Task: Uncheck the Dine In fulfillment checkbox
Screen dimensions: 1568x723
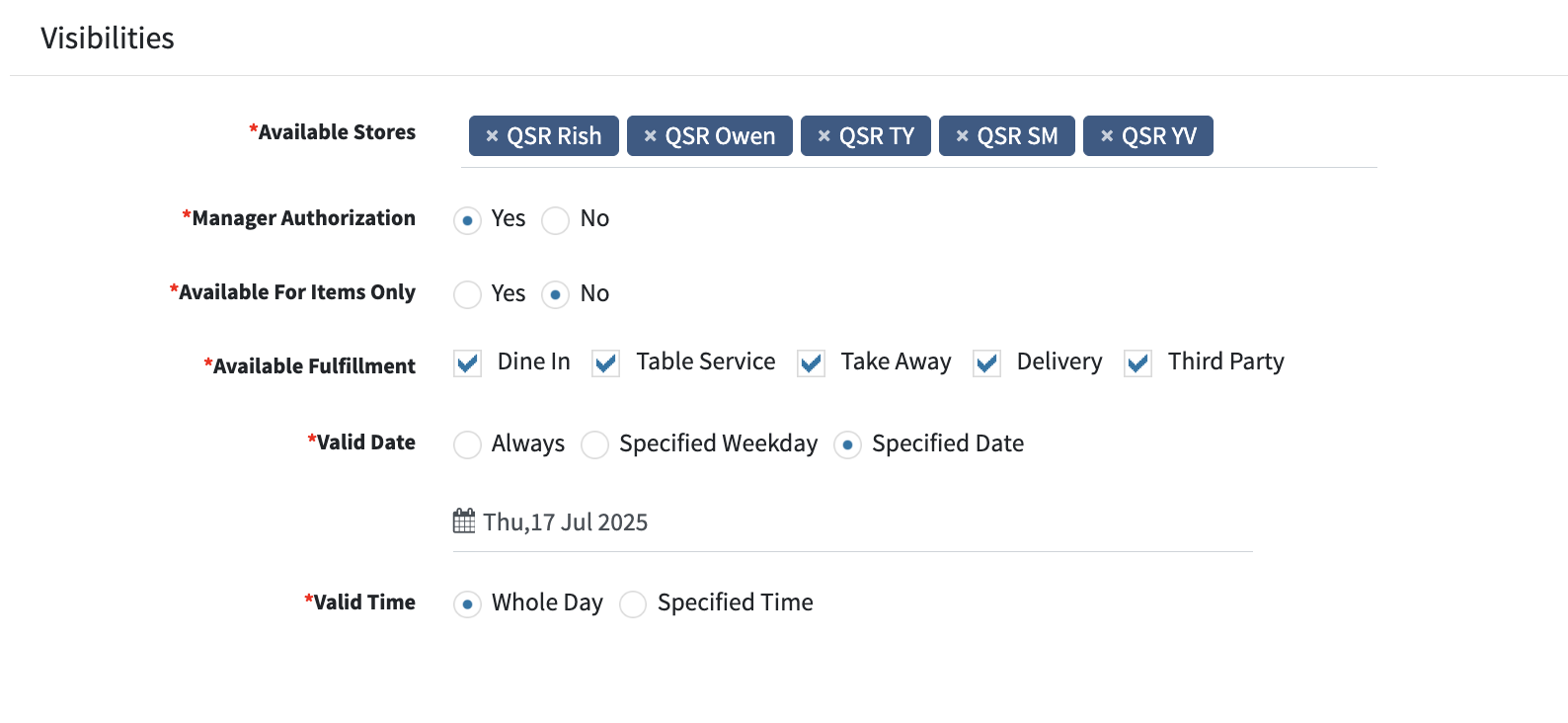Action: [x=468, y=363]
